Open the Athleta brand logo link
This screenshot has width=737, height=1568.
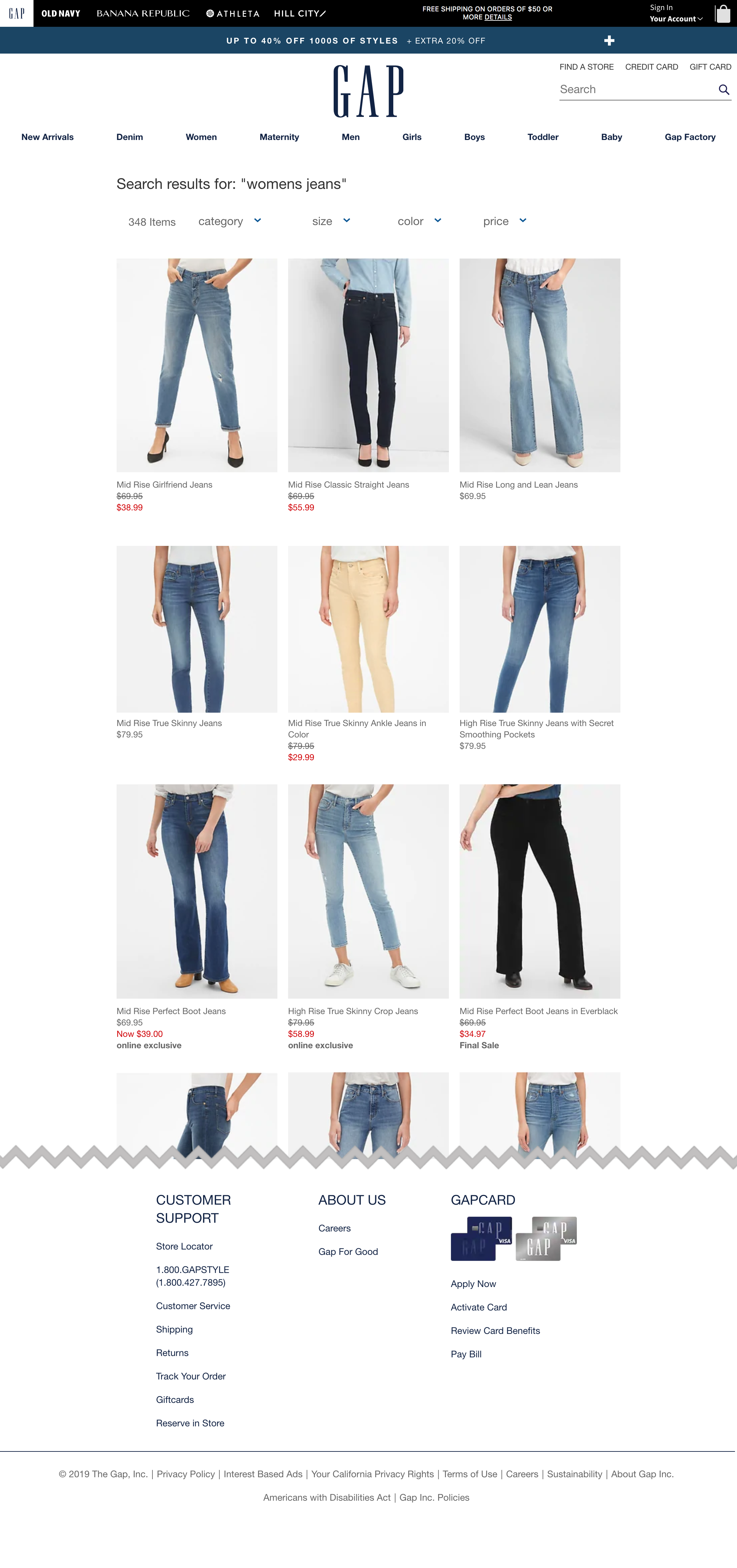pyautogui.click(x=233, y=13)
